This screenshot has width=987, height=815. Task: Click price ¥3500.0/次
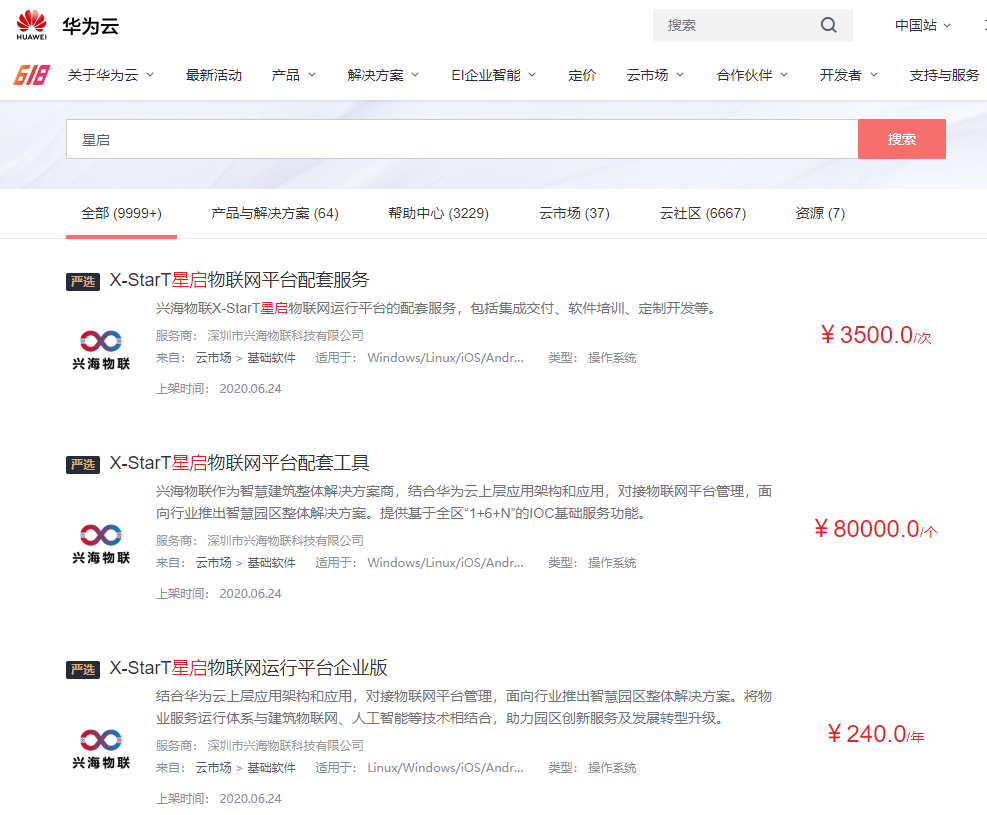(x=876, y=335)
